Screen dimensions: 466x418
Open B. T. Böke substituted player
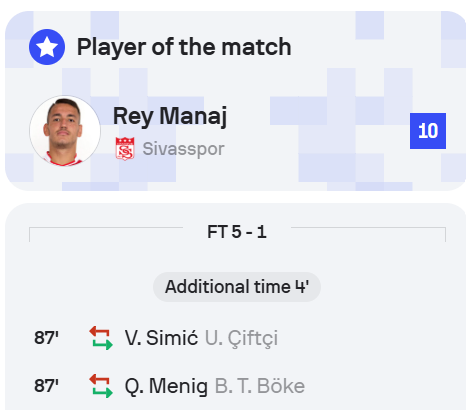click(260, 386)
